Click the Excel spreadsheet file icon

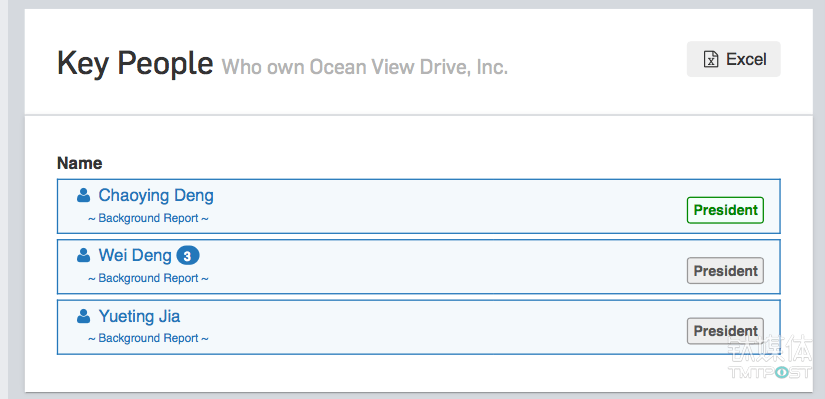tap(711, 59)
